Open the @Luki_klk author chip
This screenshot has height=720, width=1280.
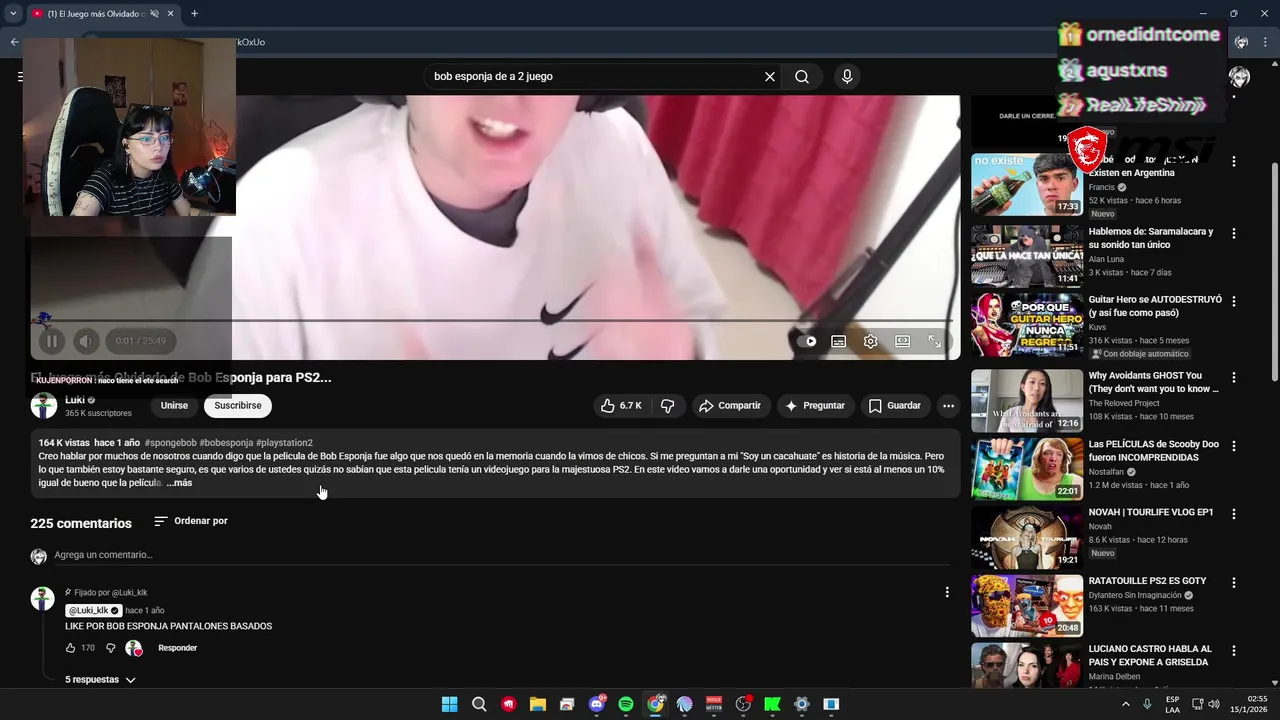click(94, 611)
